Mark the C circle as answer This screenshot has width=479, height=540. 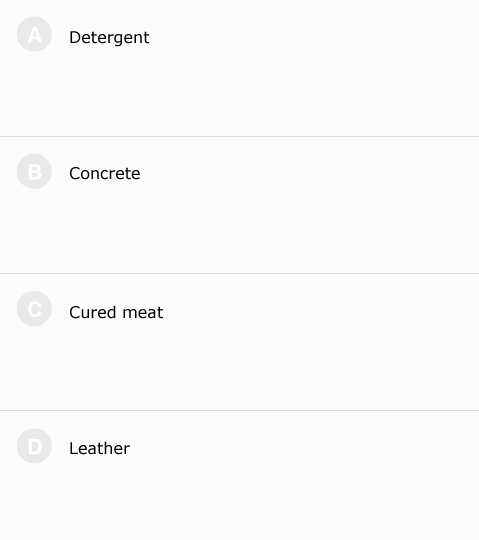(34, 309)
